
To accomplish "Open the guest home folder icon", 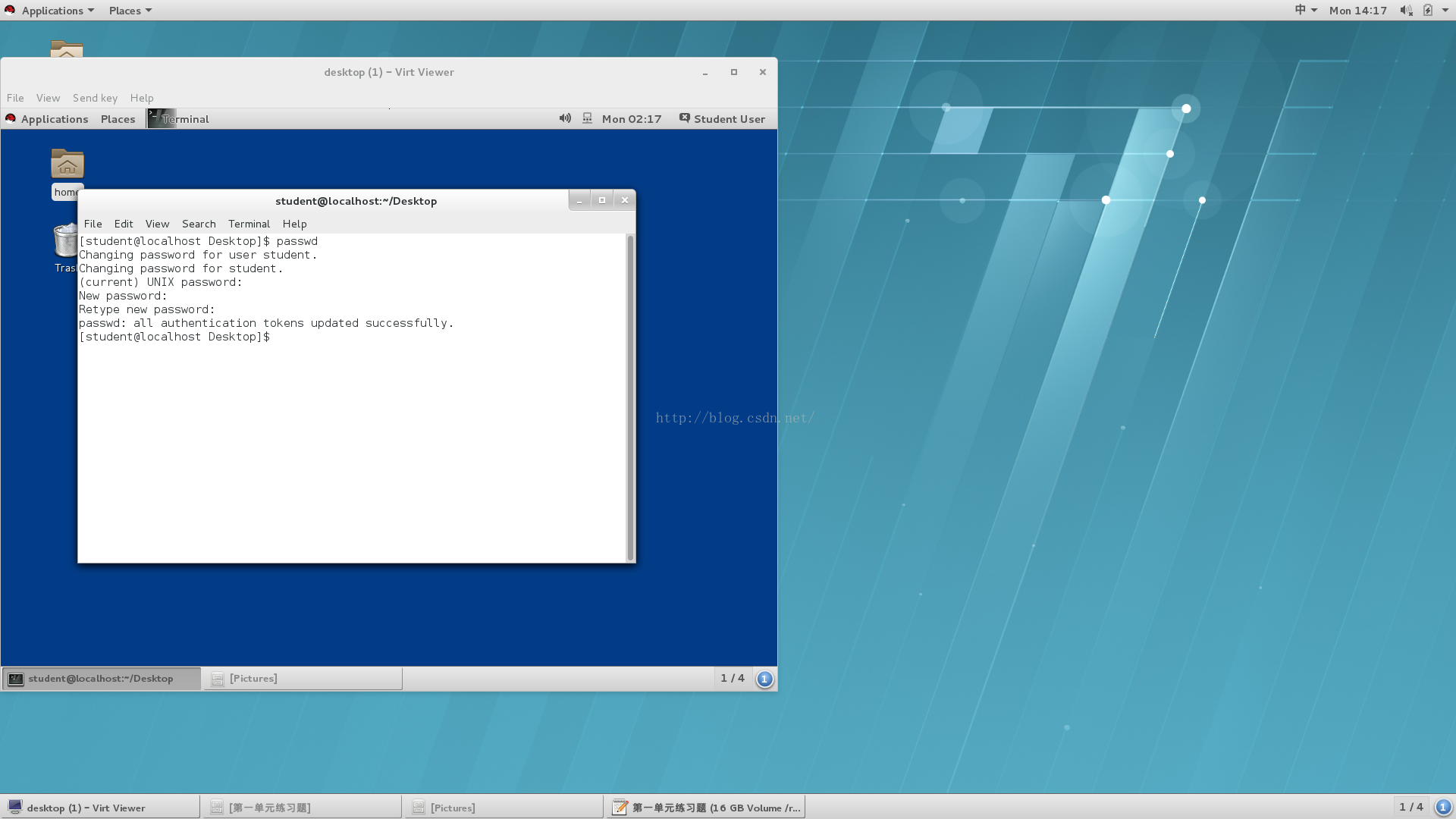I will click(x=67, y=164).
